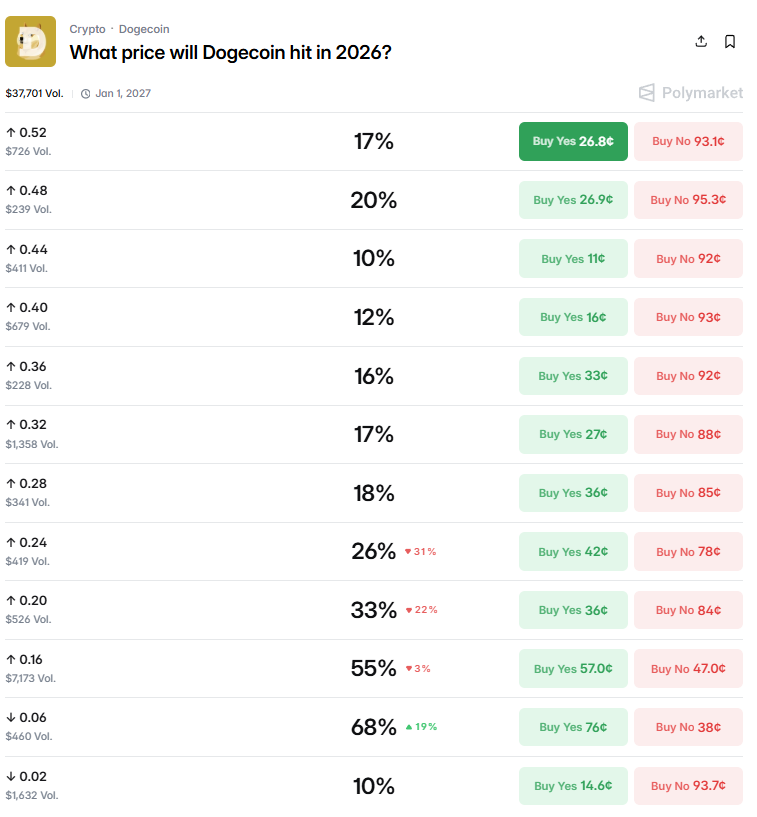Click Buy Yes 57.0¢ for the 0.16 outcome

572,669
